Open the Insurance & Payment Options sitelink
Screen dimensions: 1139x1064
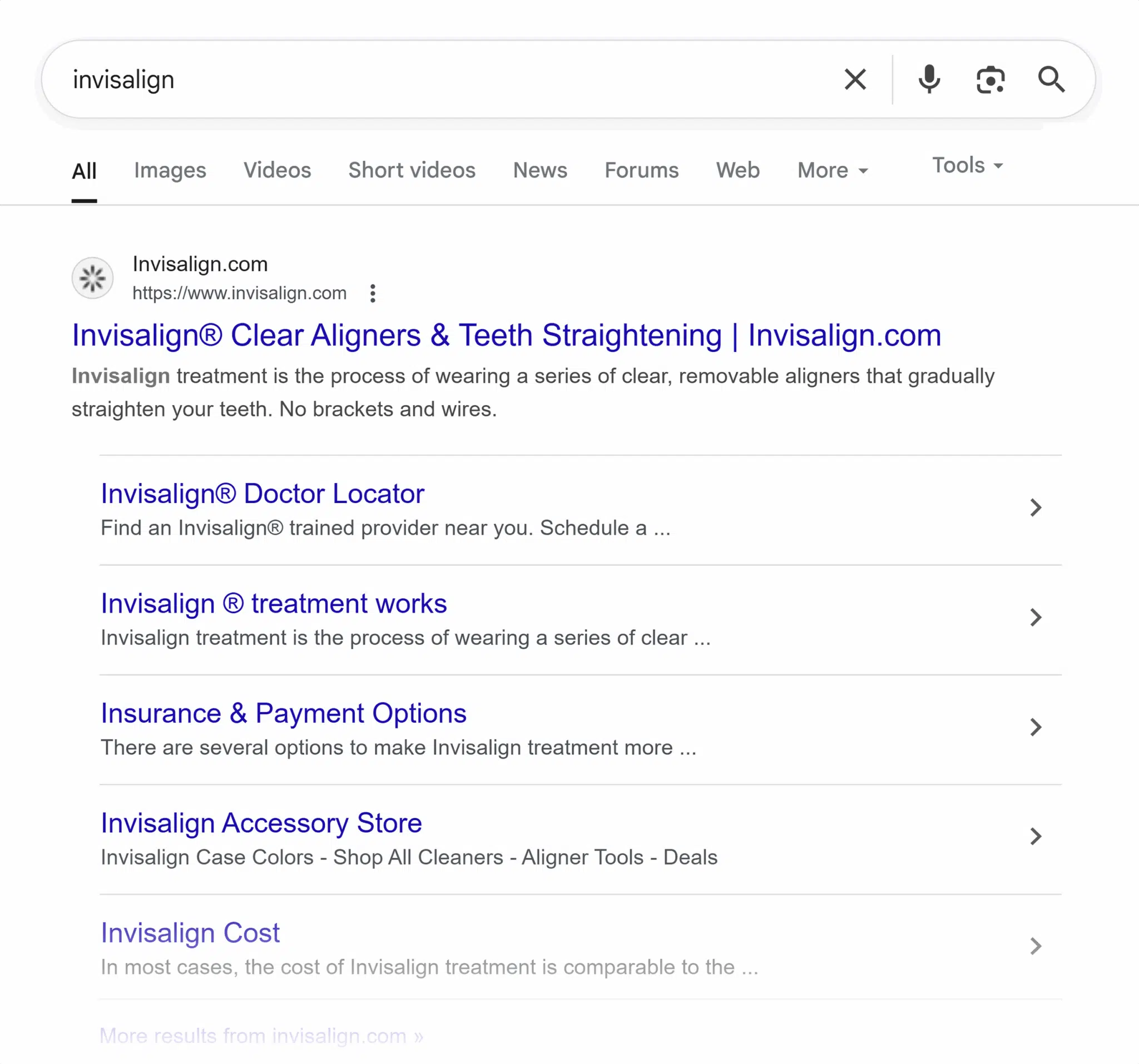point(284,714)
